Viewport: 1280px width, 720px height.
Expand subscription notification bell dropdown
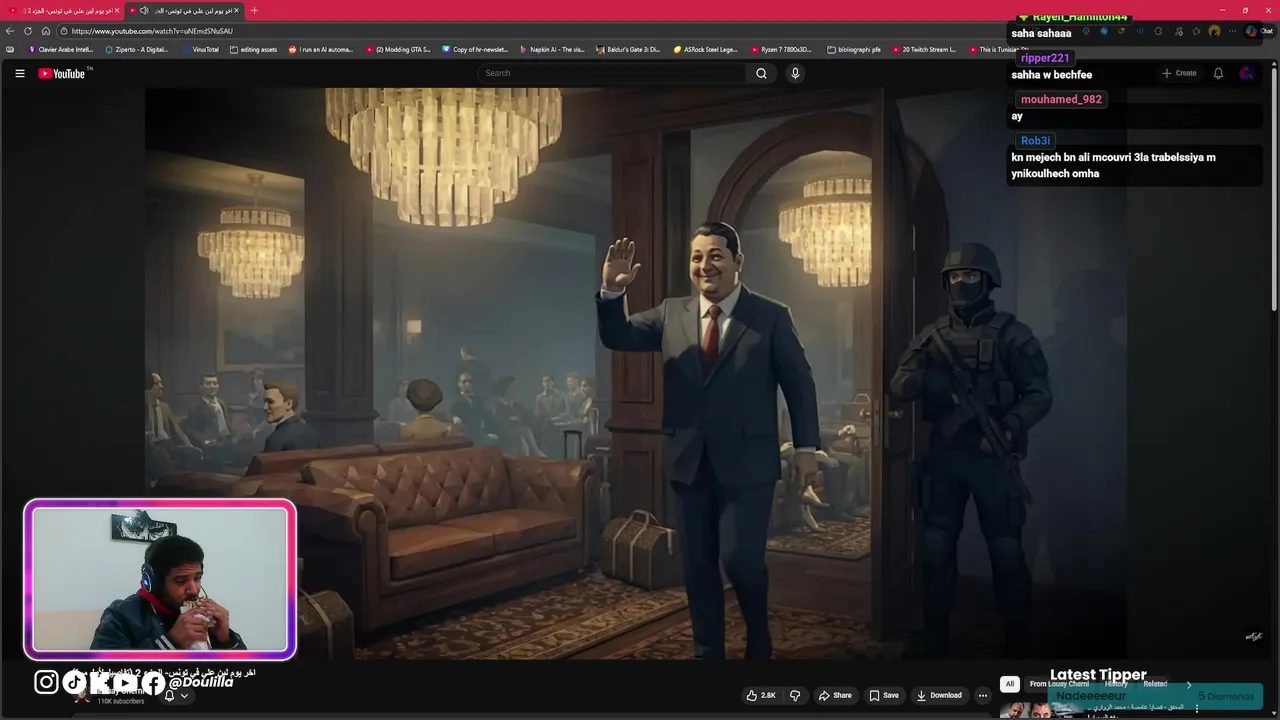(x=176, y=695)
